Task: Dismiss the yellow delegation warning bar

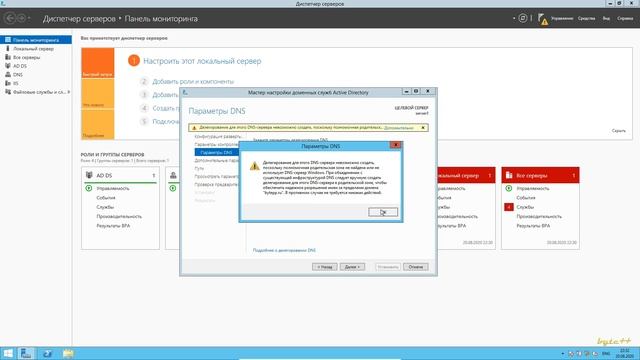Action: (423, 128)
